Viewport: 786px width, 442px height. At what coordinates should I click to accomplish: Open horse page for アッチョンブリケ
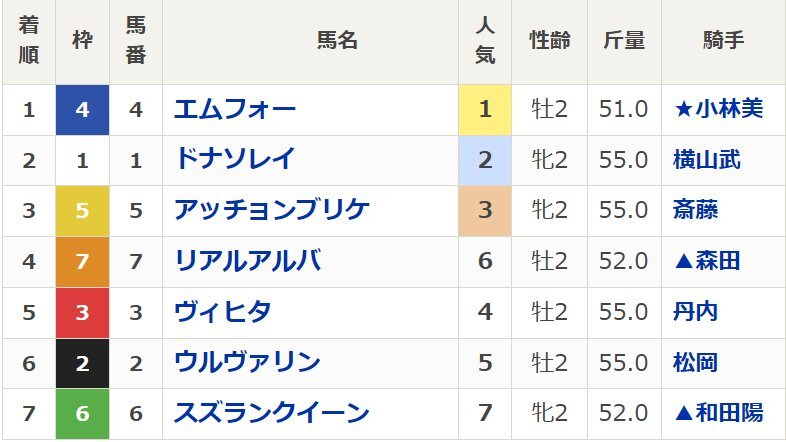pos(272,210)
